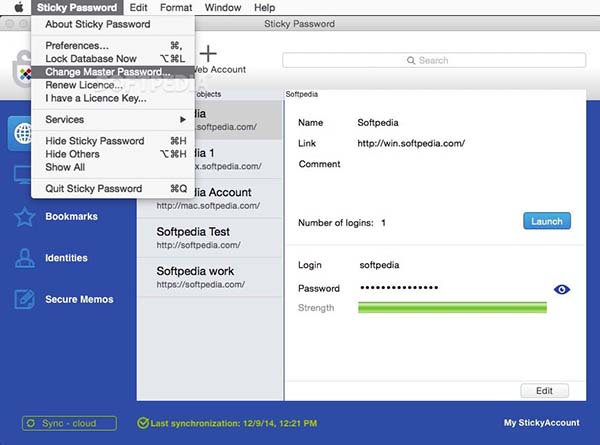The image size is (600, 445).
Task: Click the sync arrows icon
Action: click(x=31, y=423)
